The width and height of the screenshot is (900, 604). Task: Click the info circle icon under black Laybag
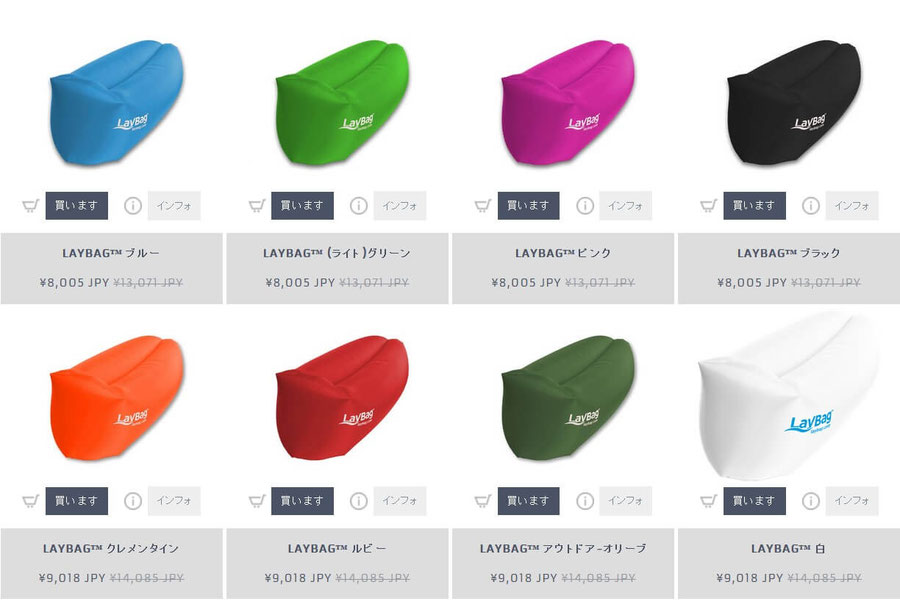(810, 206)
